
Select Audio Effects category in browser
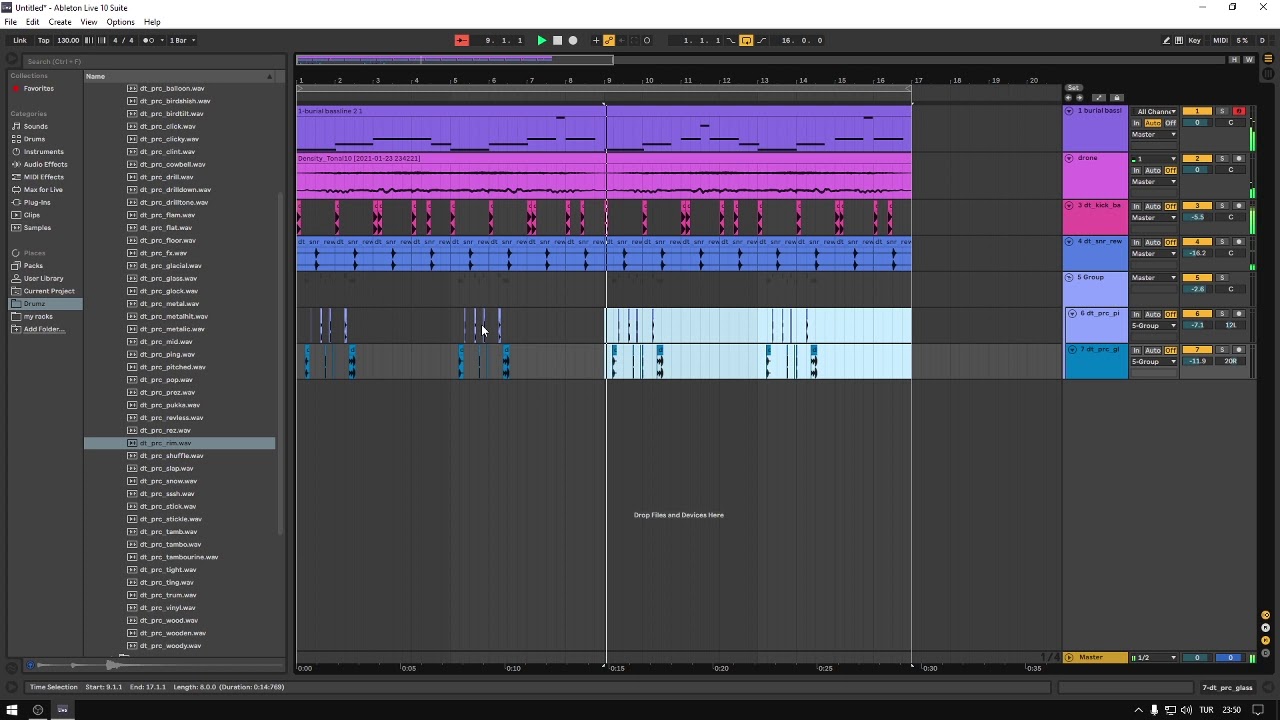click(x=45, y=164)
